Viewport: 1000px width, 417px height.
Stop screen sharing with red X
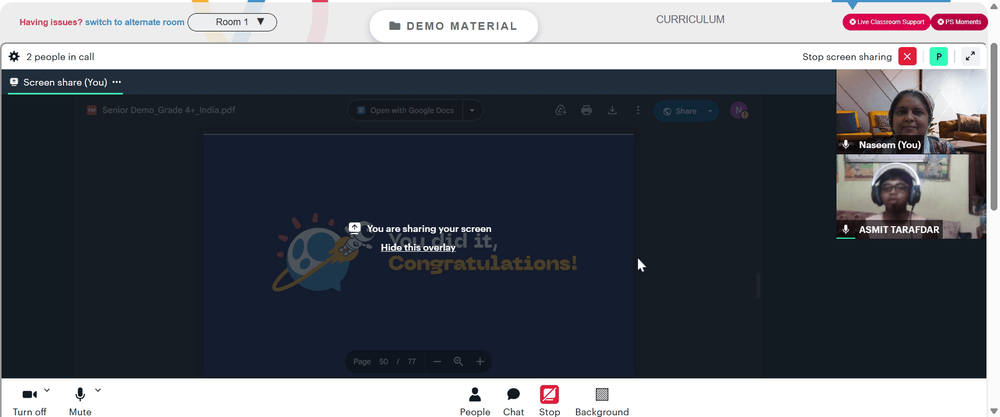click(x=907, y=57)
